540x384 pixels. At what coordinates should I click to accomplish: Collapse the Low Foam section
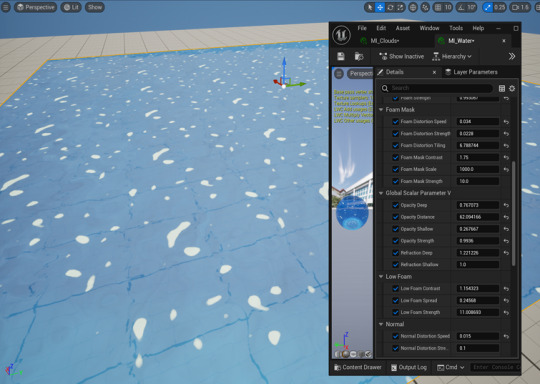click(381, 277)
